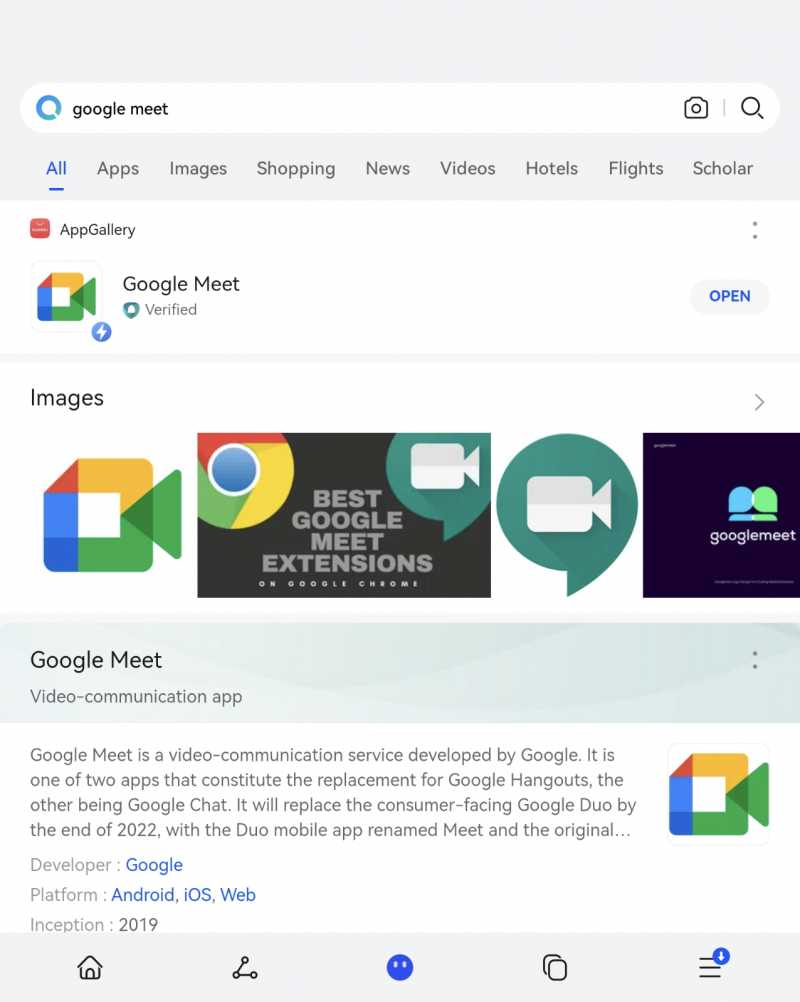Tap the Images section heading

(66, 398)
